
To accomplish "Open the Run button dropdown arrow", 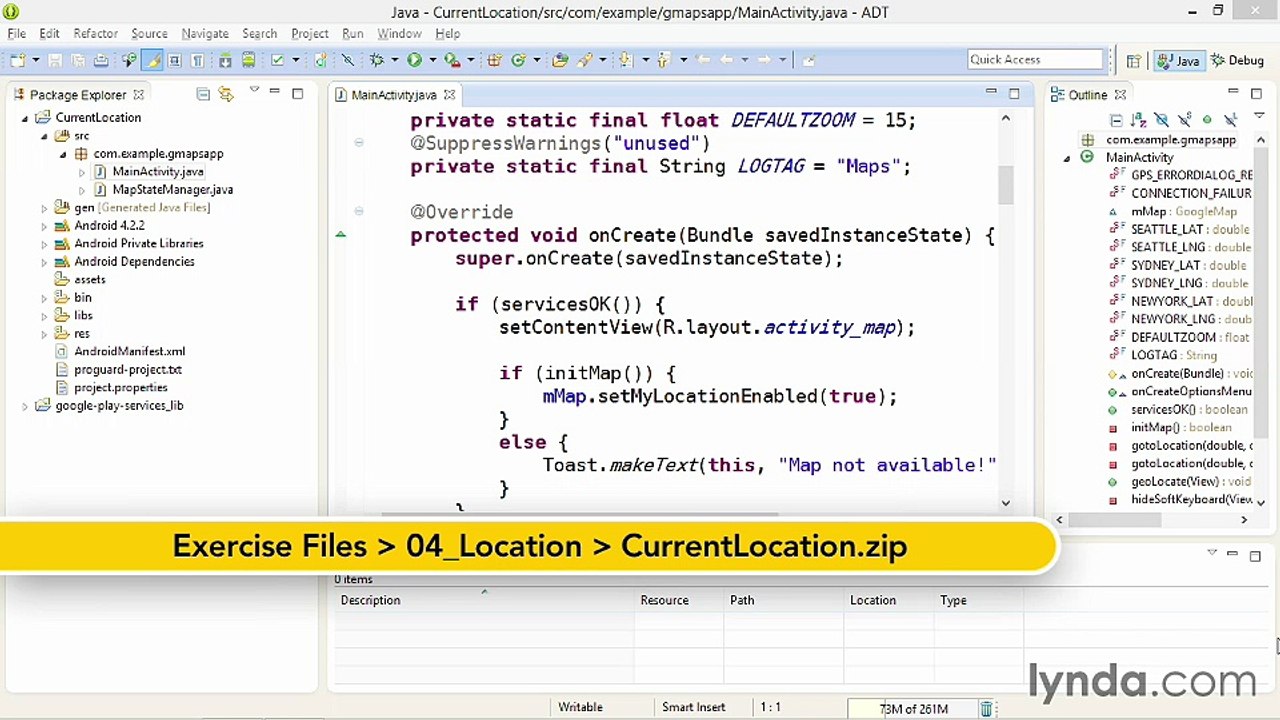I will tap(433, 60).
